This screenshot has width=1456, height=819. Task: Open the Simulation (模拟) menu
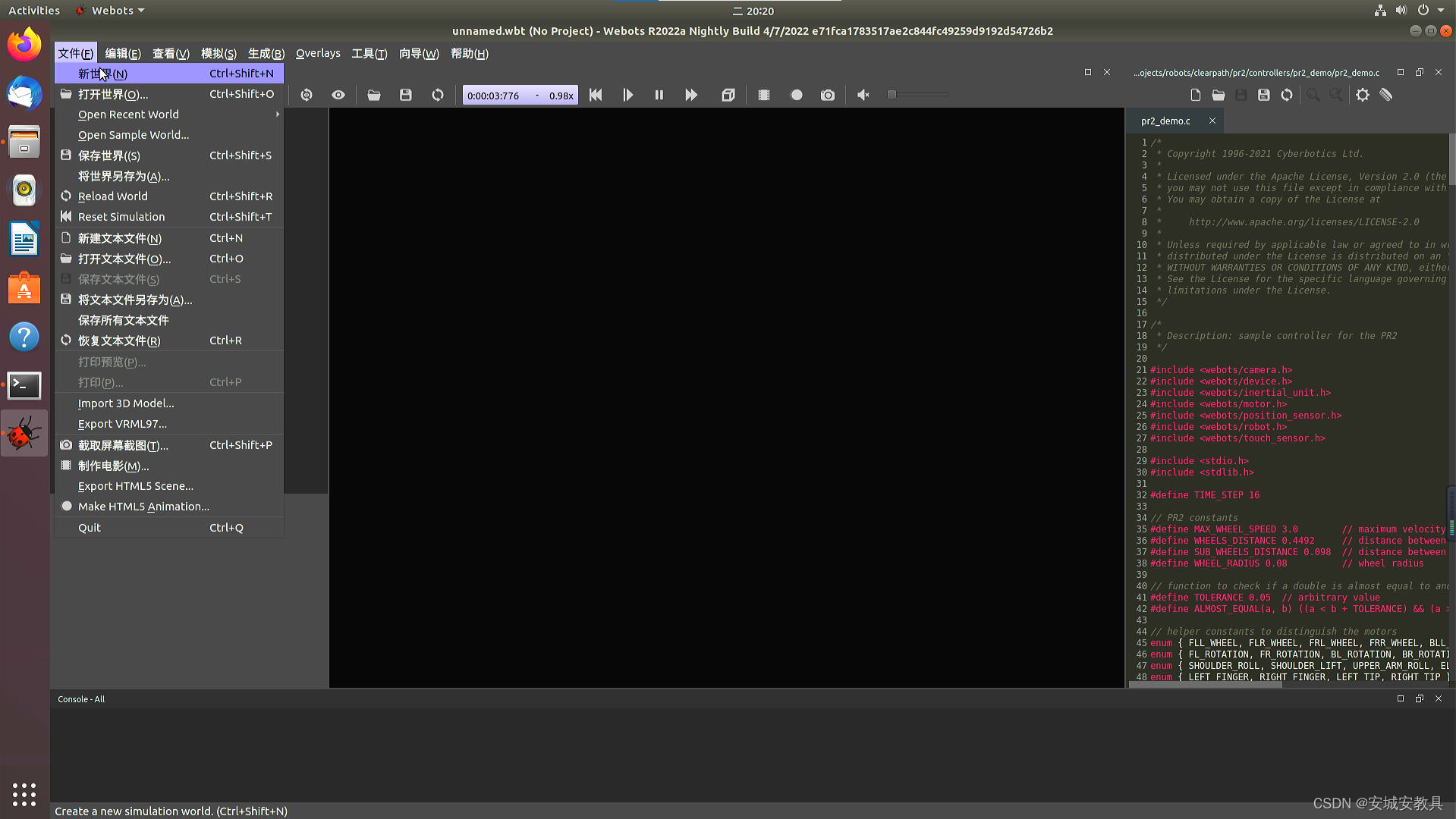[219, 53]
